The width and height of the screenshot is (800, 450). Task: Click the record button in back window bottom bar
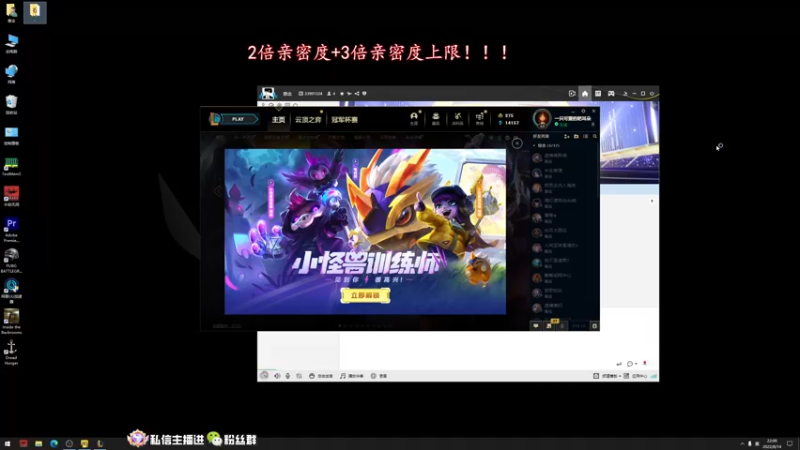(379, 376)
